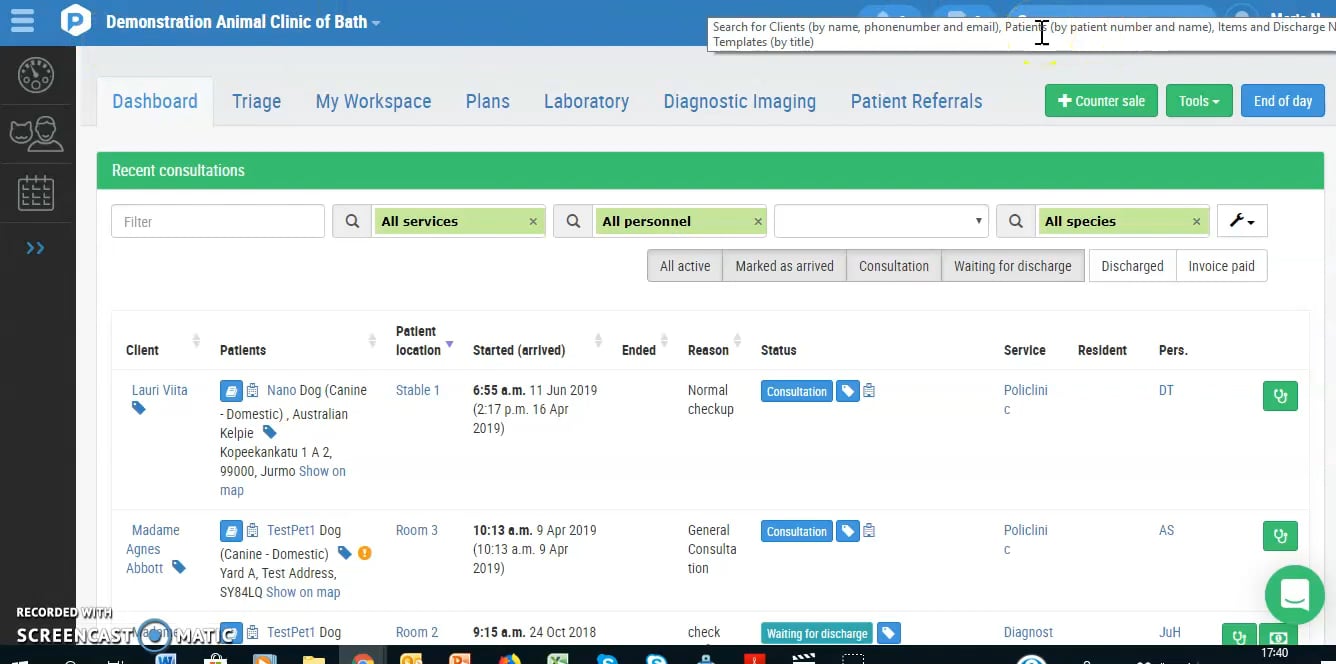Click status clipboard icon in Room 3 row
Screen dimensions: 1336x664
(869, 531)
